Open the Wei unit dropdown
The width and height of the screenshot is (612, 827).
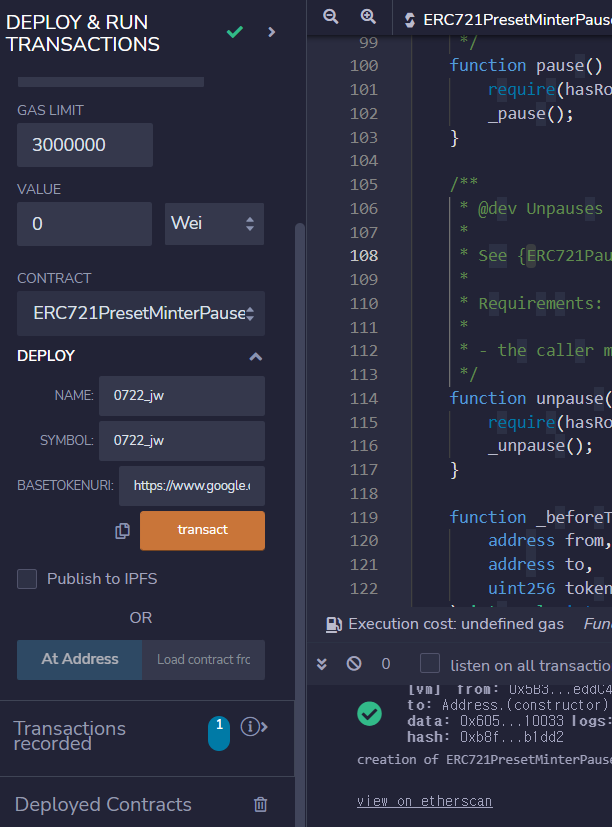coord(214,224)
